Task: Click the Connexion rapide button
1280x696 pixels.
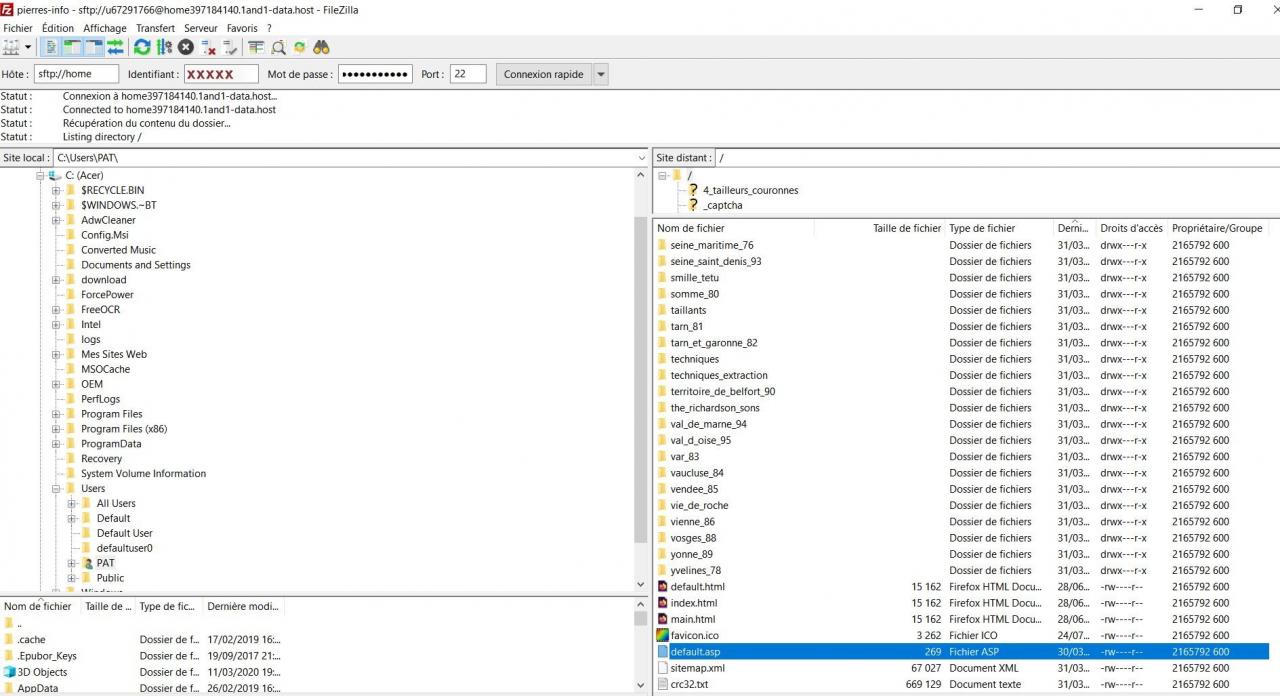Action: coord(544,74)
